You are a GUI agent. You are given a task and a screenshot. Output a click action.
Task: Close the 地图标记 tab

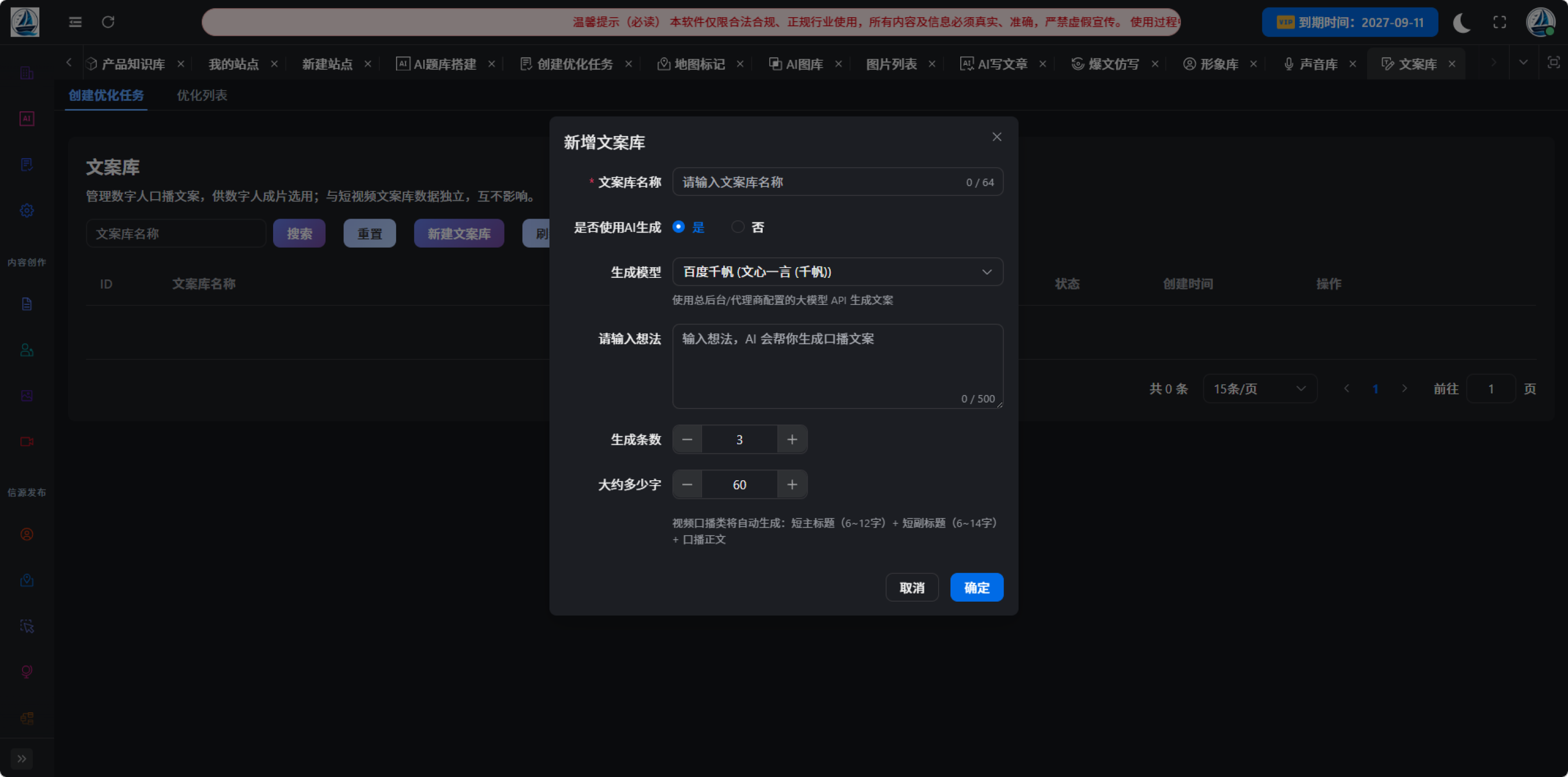coord(740,64)
